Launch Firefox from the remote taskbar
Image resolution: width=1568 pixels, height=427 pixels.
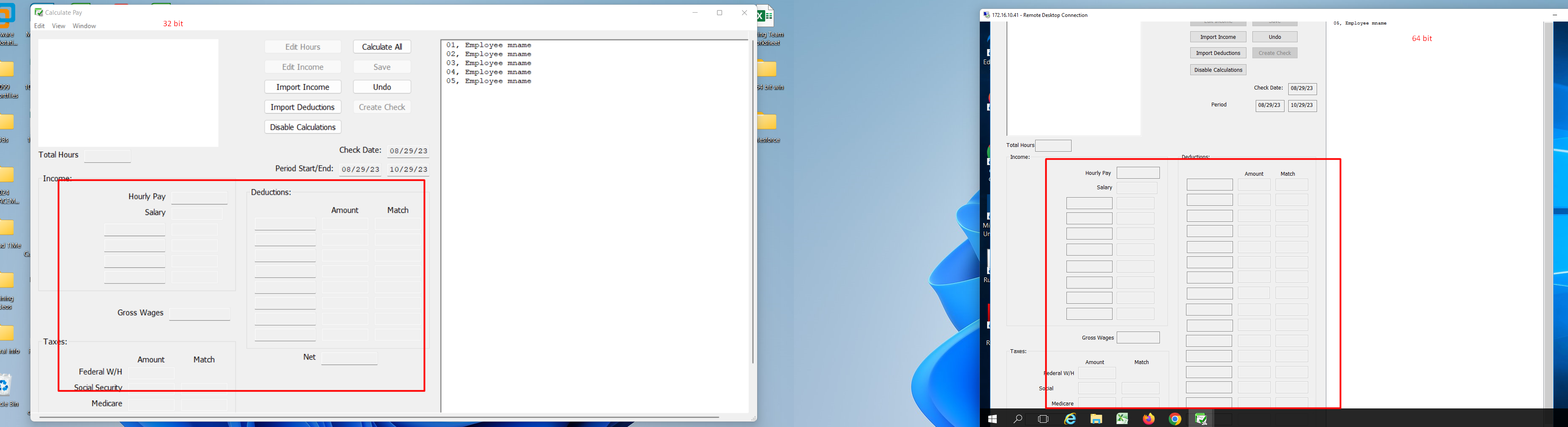pyautogui.click(x=1148, y=419)
